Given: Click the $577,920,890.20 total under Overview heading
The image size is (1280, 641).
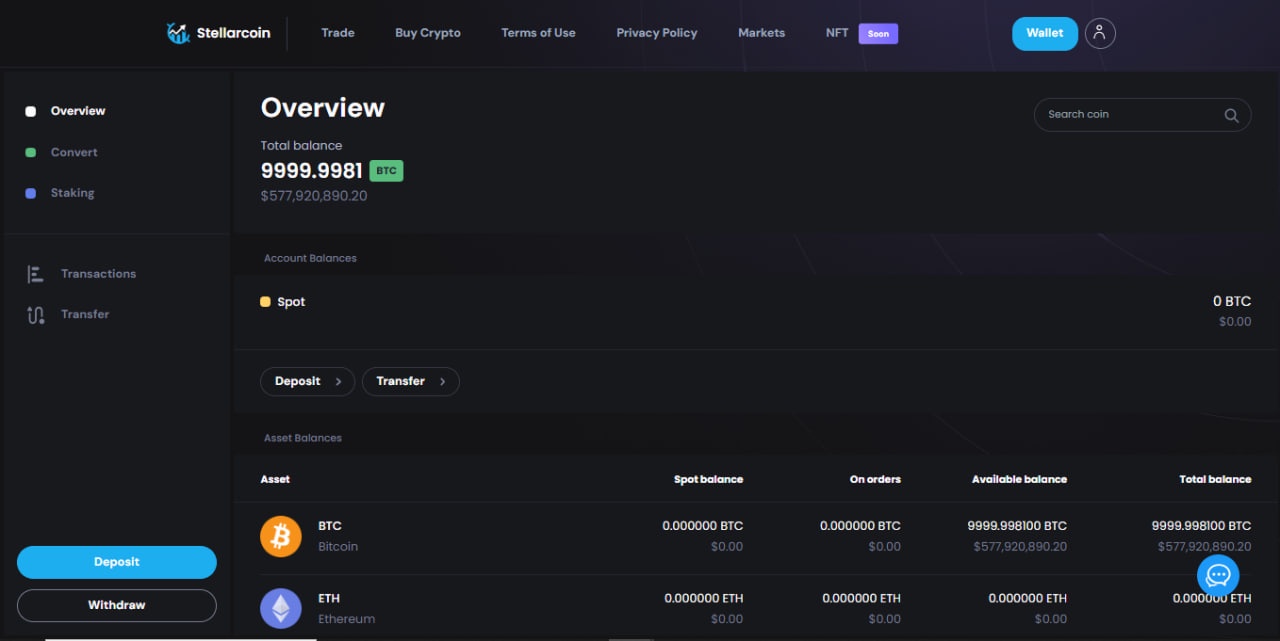Looking at the screenshot, I should (314, 196).
